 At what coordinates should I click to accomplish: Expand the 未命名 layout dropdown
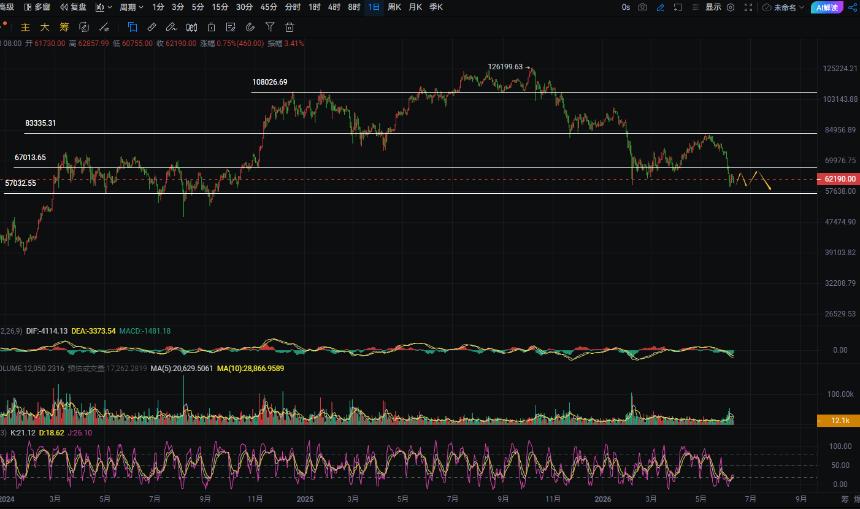[789, 7]
